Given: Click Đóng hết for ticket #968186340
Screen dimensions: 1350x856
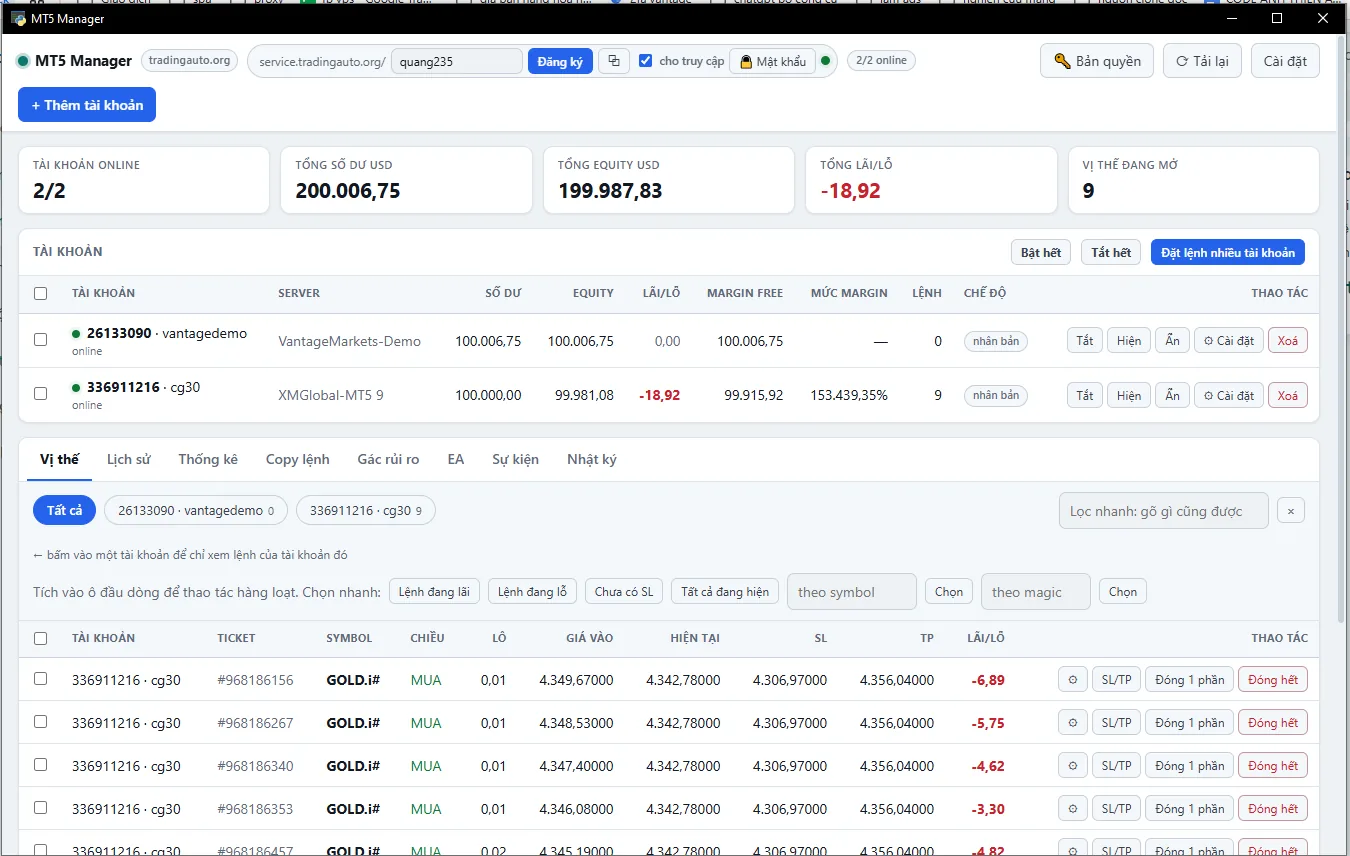Looking at the screenshot, I should [1273, 766].
